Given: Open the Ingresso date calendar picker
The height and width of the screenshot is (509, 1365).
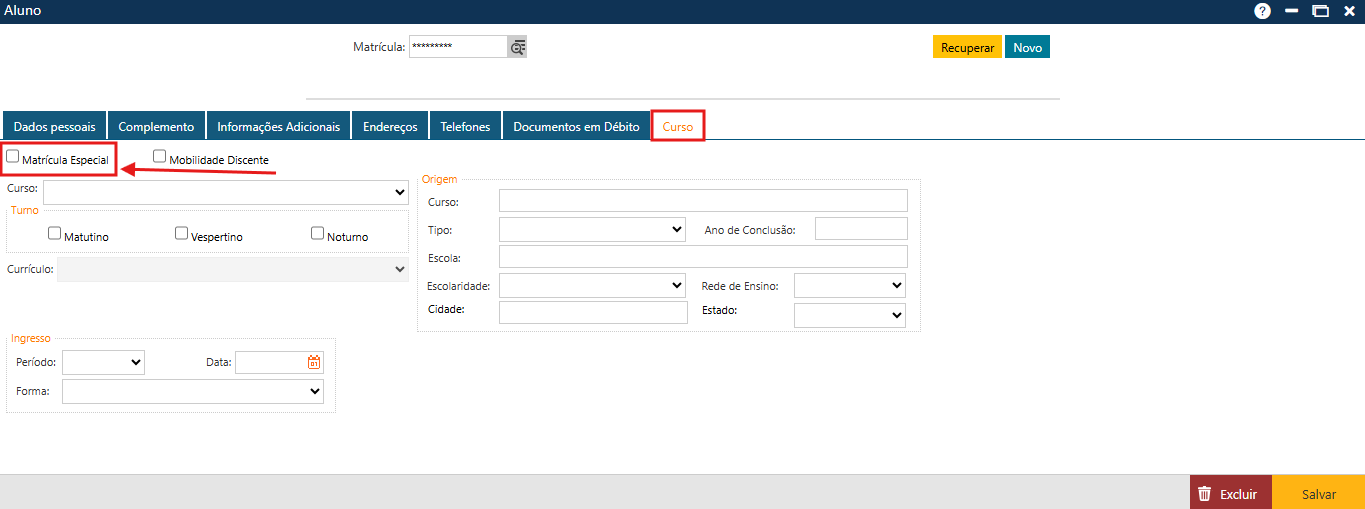Looking at the screenshot, I should pyautogui.click(x=314, y=362).
